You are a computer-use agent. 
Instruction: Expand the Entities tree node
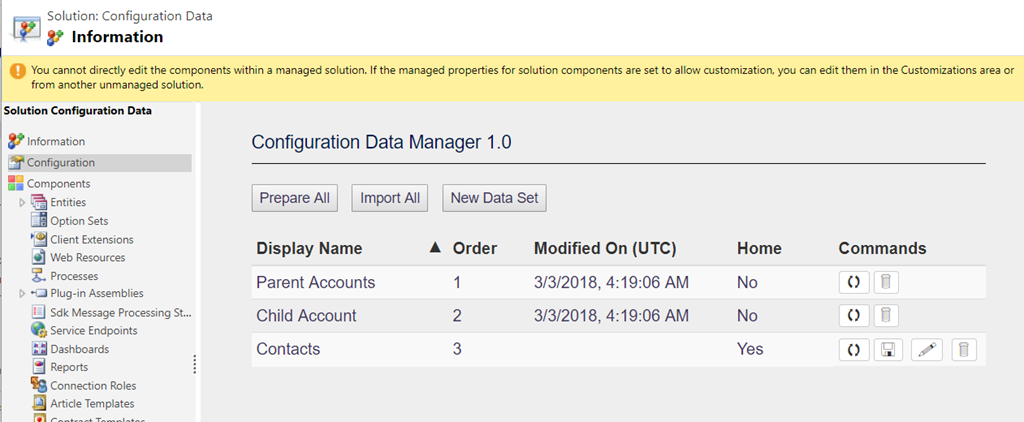(22, 203)
